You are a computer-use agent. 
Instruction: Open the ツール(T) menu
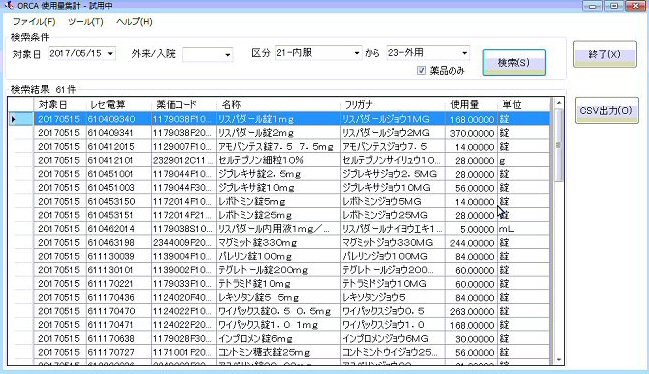pos(85,22)
